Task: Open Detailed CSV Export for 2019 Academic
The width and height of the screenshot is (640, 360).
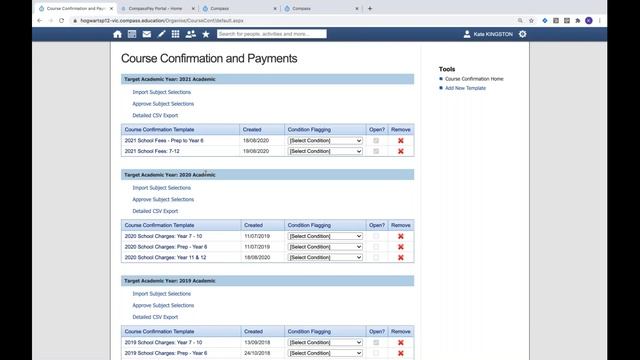Action: [155, 317]
